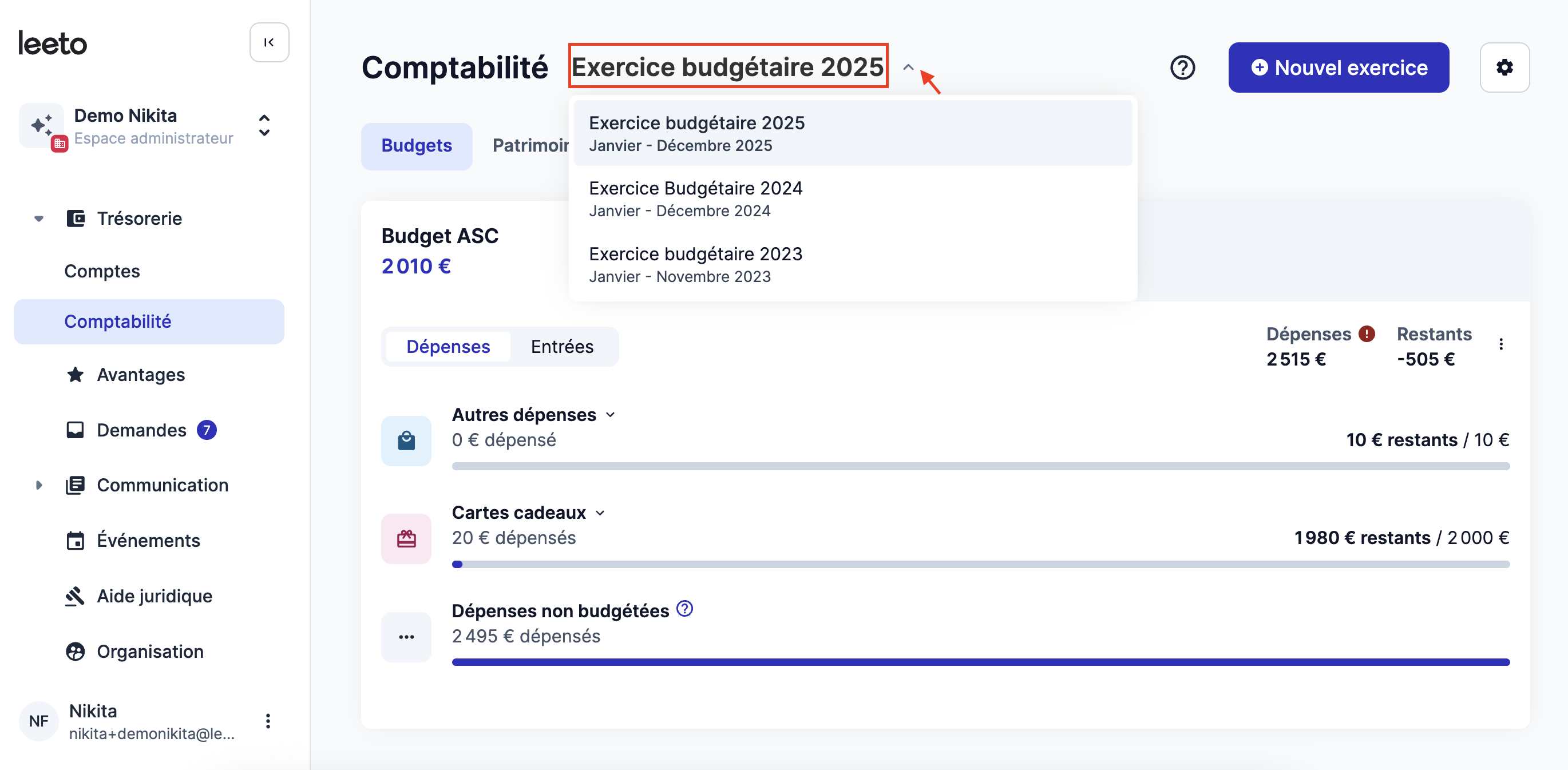
Task: Click the Trésorerie wallet icon
Action: 76,219
